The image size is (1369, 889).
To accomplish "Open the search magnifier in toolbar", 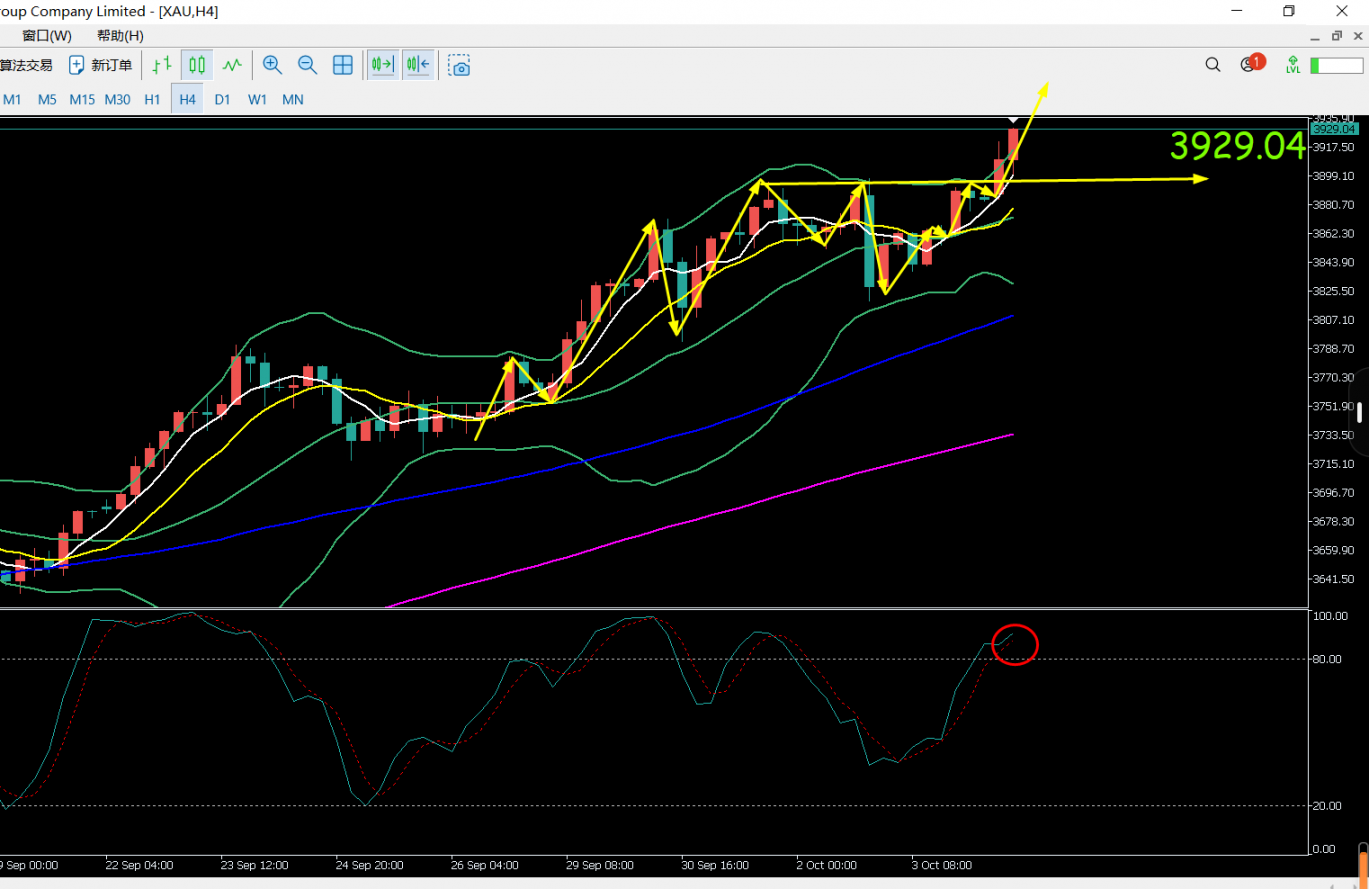I will coord(1213,65).
